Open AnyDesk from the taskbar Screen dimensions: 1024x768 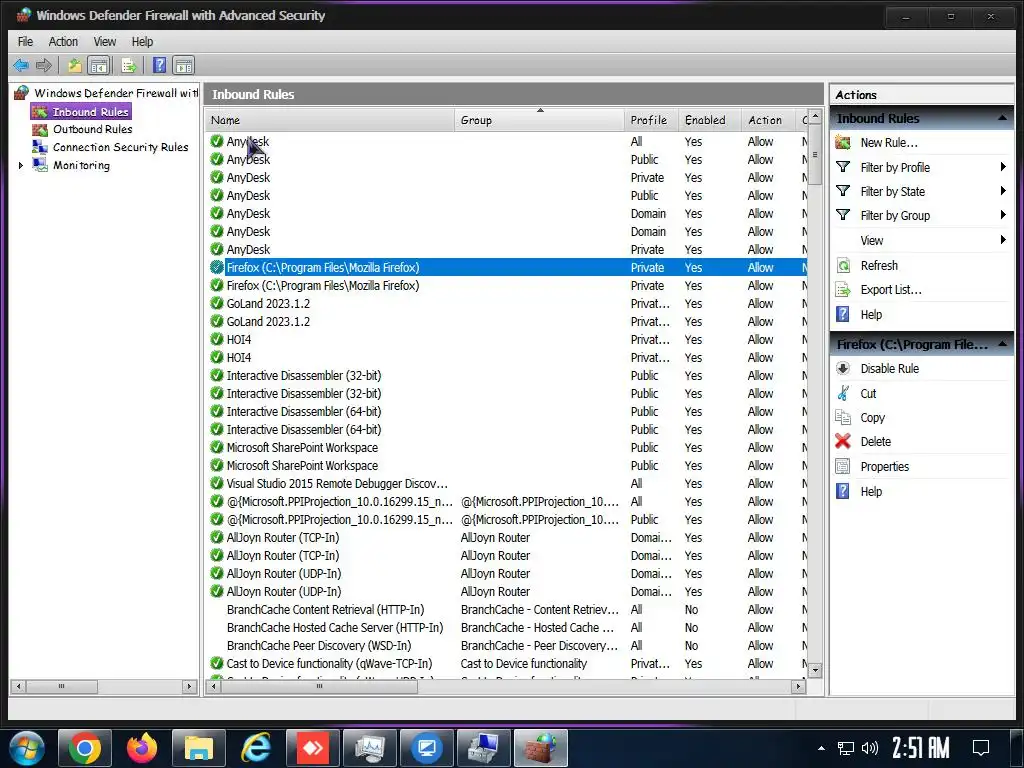(x=312, y=748)
